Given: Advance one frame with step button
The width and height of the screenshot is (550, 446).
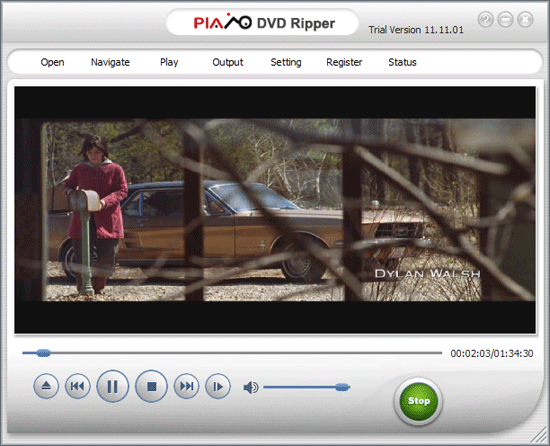Looking at the screenshot, I should click(218, 386).
